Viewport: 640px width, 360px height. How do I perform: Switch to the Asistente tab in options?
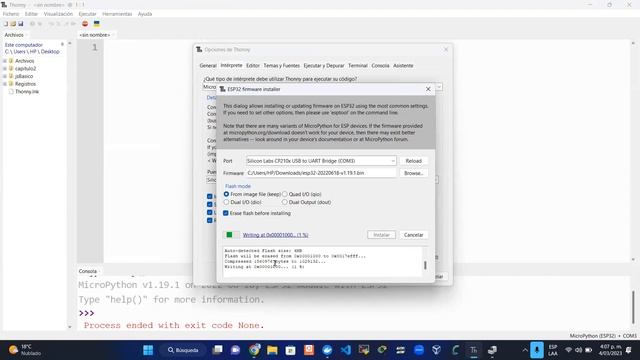pos(403,66)
